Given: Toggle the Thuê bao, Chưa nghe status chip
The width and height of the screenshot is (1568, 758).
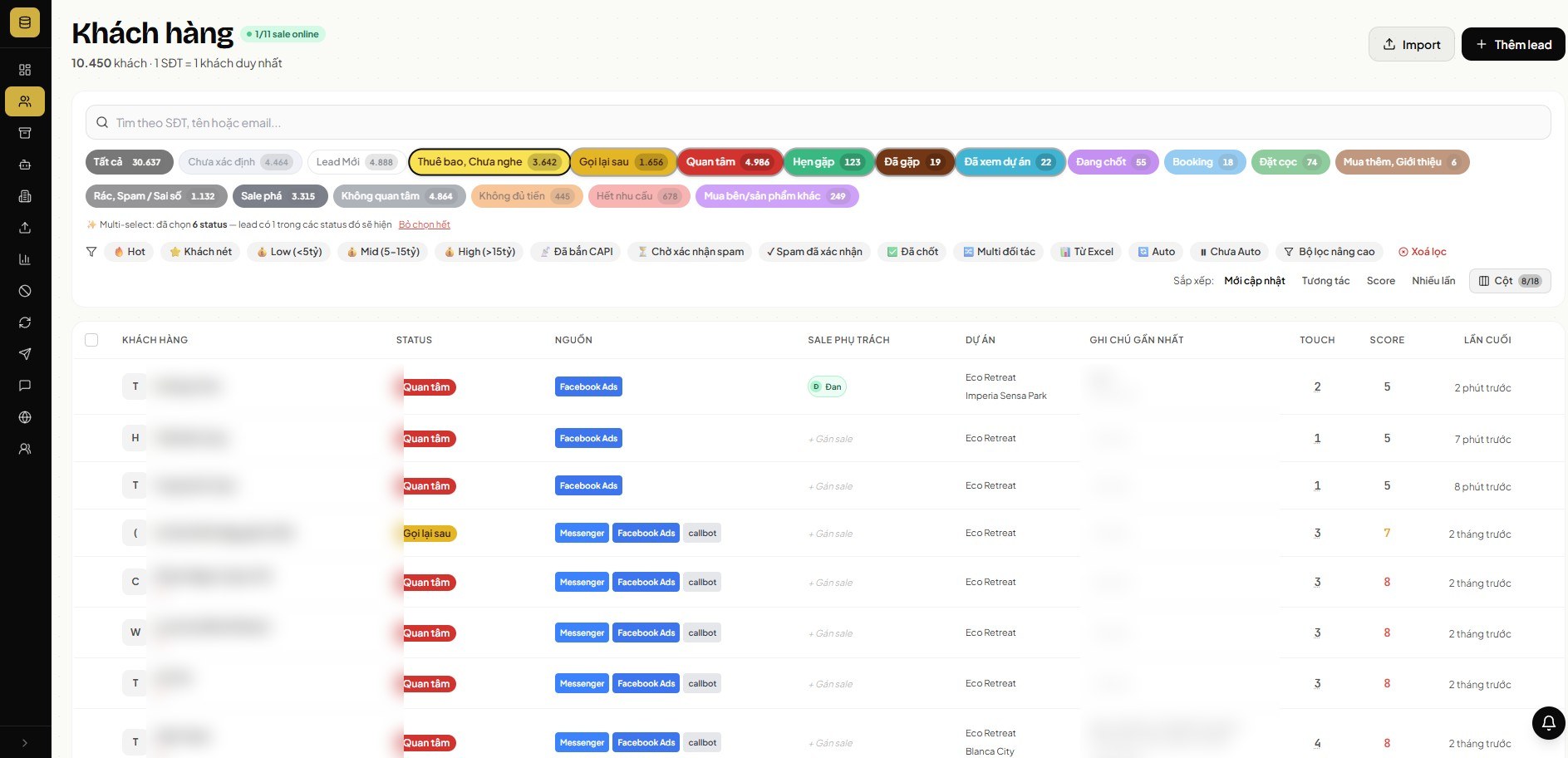Looking at the screenshot, I should click(489, 162).
